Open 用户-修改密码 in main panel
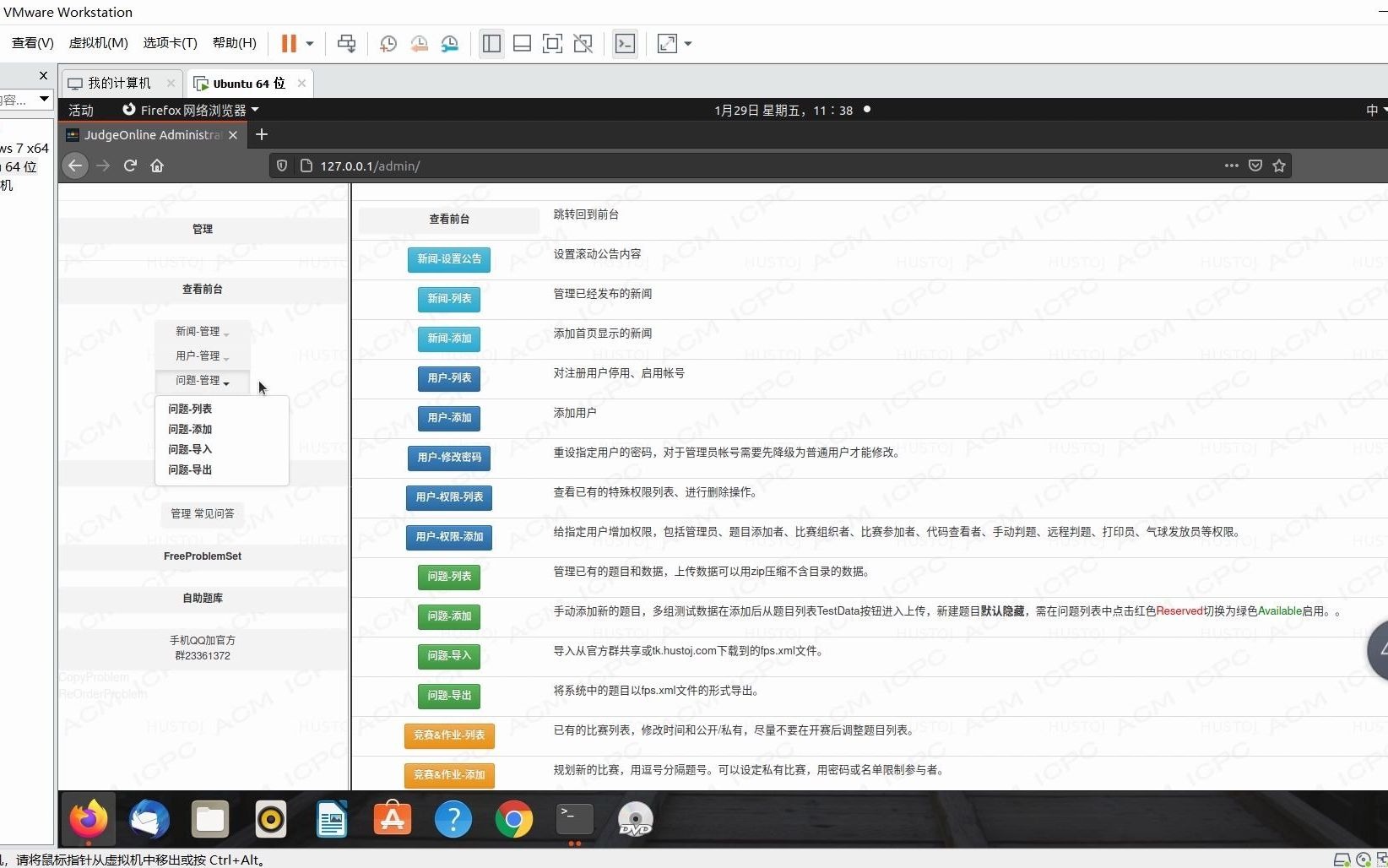 click(x=449, y=458)
